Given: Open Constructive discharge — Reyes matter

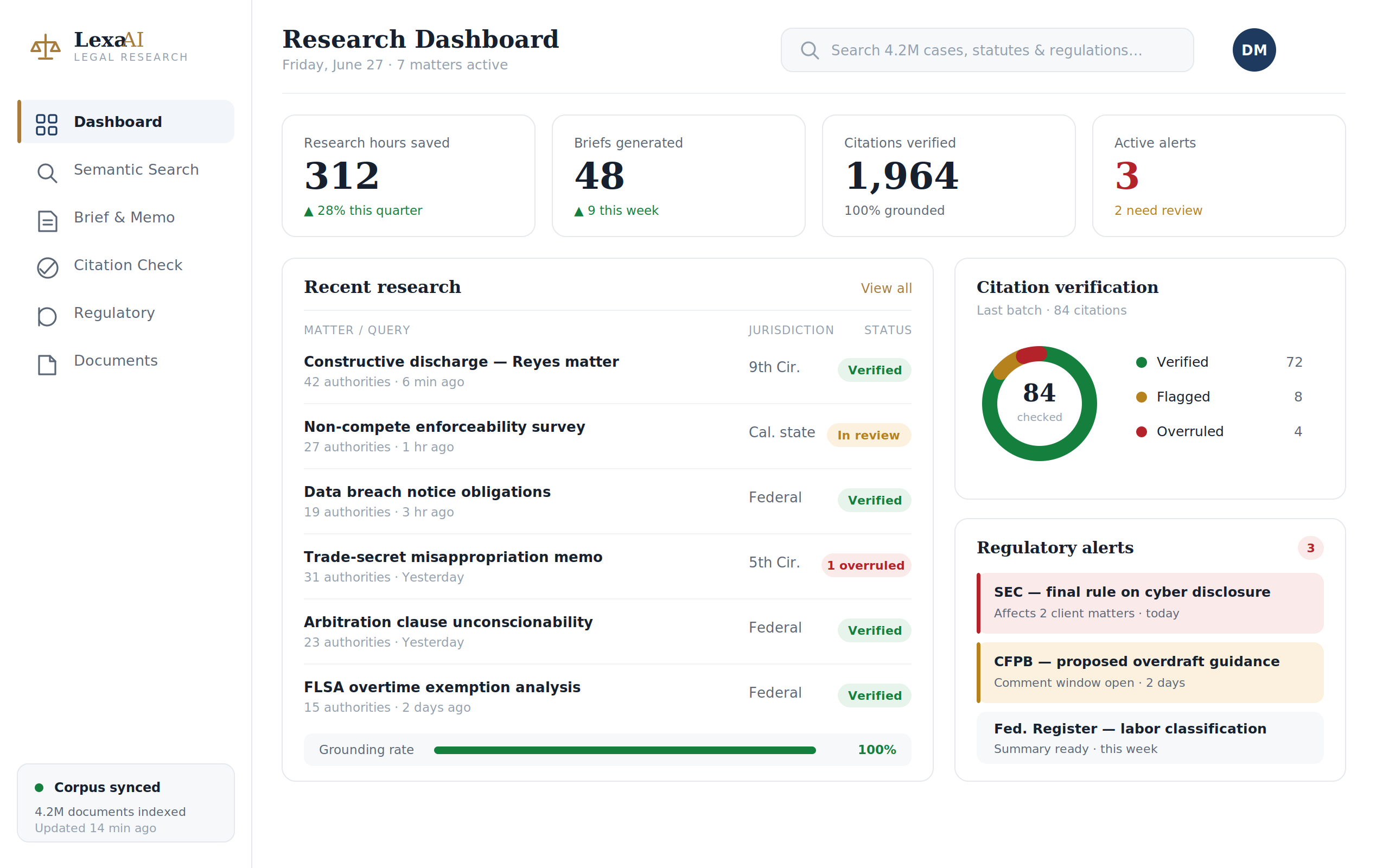Looking at the screenshot, I should [x=461, y=362].
